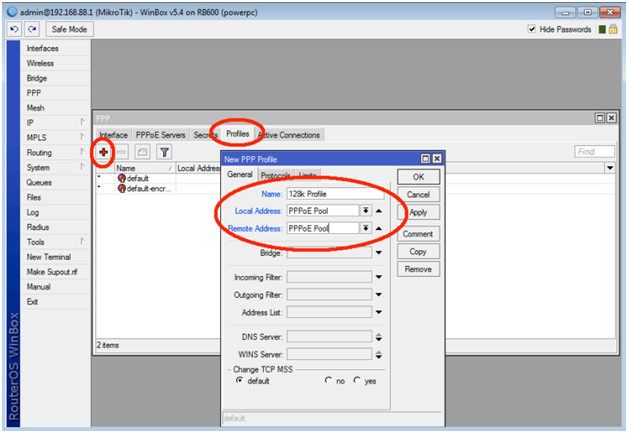Open Queues from the left sidebar
This screenshot has width=628, height=433.
pyautogui.click(x=40, y=183)
